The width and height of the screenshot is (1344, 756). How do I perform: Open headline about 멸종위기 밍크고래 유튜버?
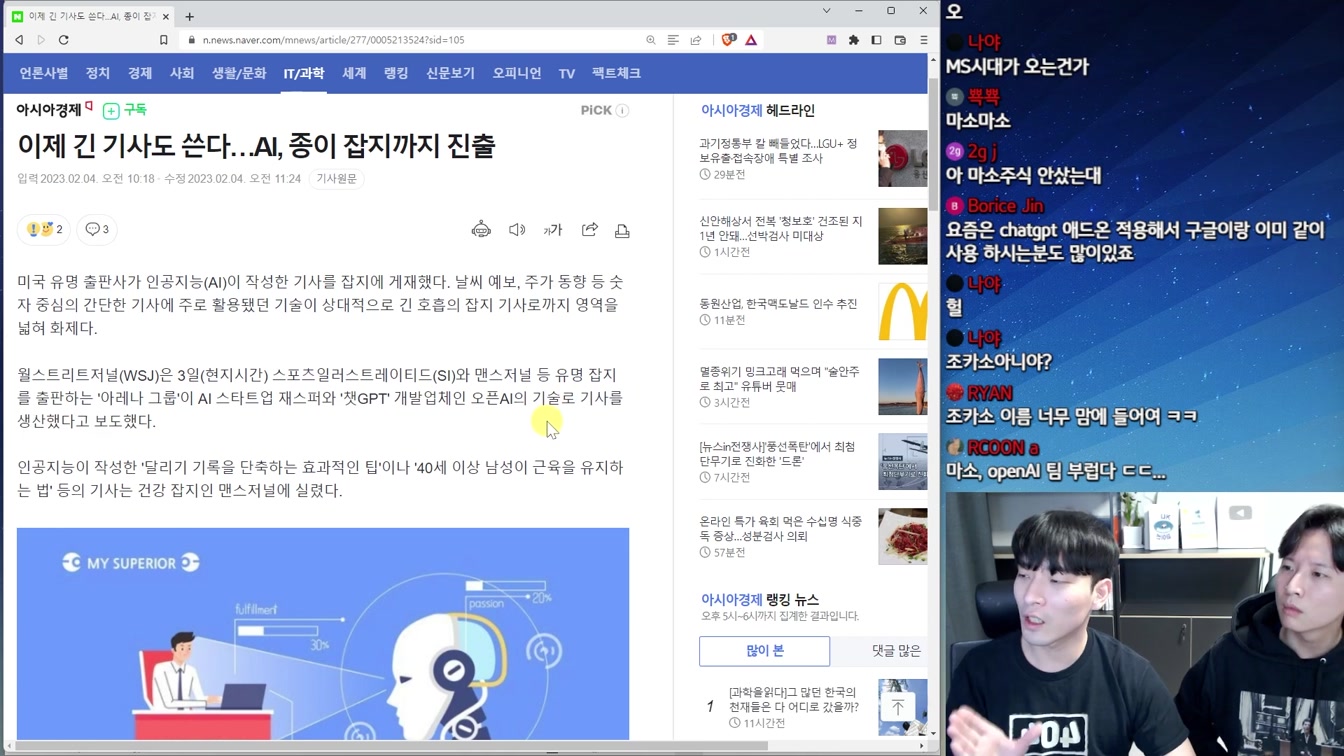pyautogui.click(x=780, y=378)
